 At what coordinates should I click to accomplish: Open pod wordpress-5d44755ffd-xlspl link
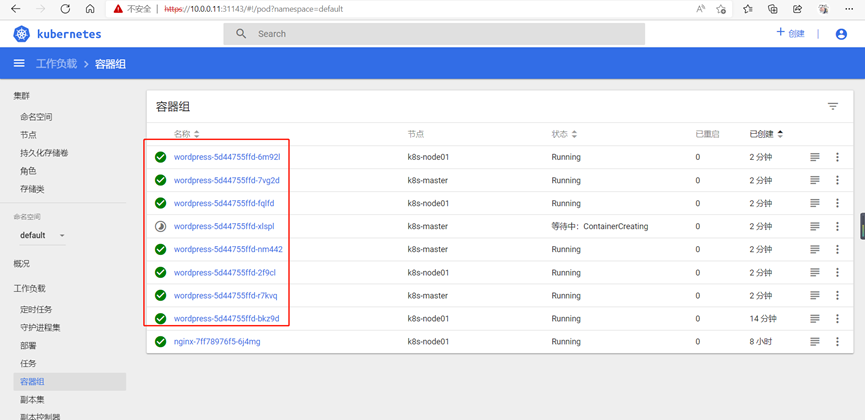pyautogui.click(x=224, y=226)
